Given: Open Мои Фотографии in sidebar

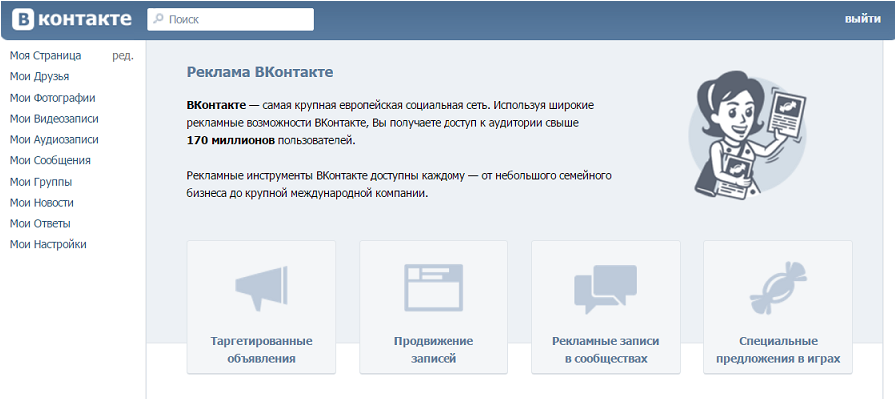Looking at the screenshot, I should pyautogui.click(x=53, y=98).
